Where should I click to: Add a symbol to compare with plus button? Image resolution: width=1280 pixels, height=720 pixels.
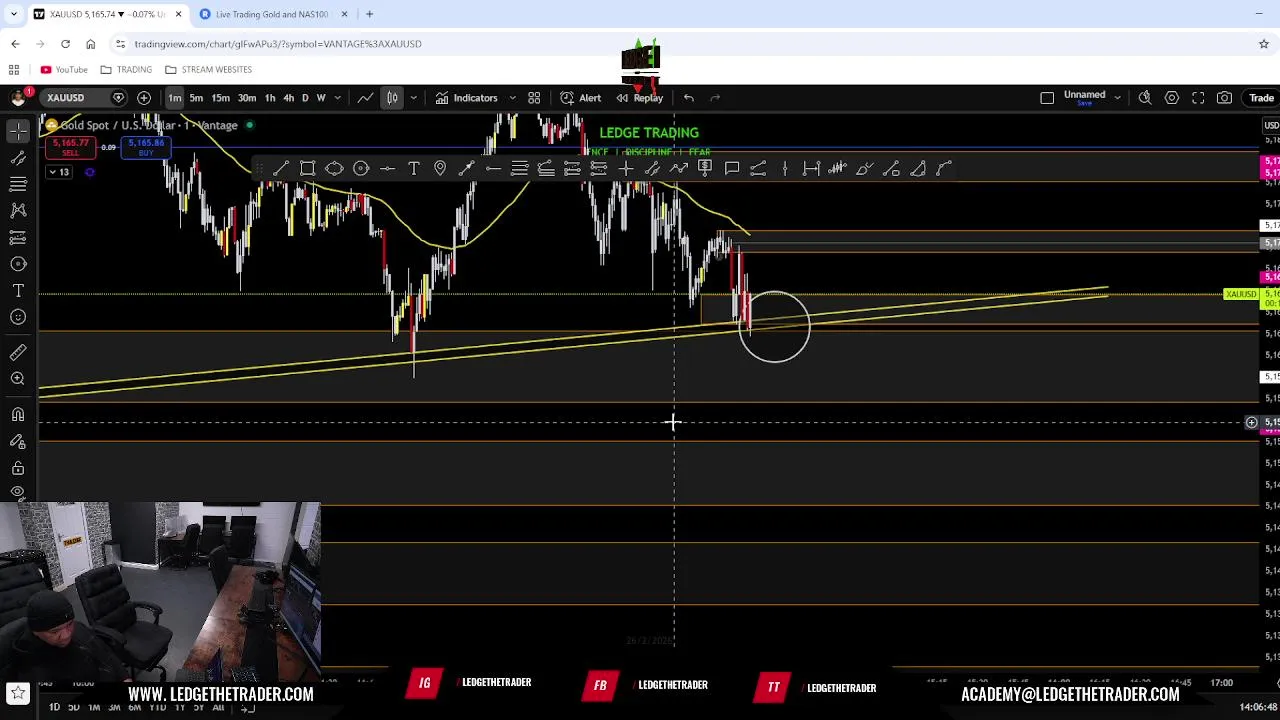[144, 98]
